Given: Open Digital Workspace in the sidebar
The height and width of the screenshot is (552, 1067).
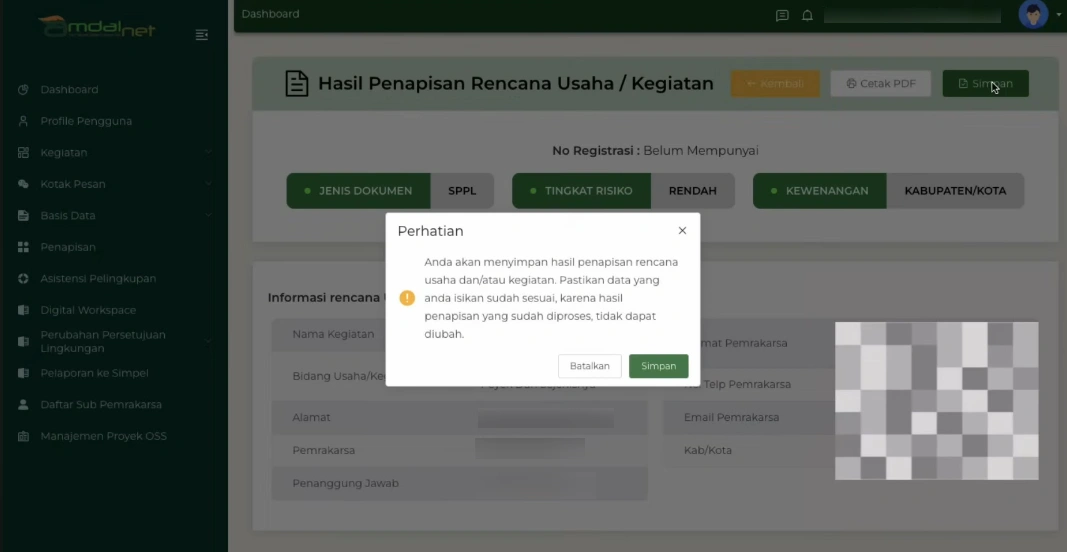Looking at the screenshot, I should tap(88, 310).
